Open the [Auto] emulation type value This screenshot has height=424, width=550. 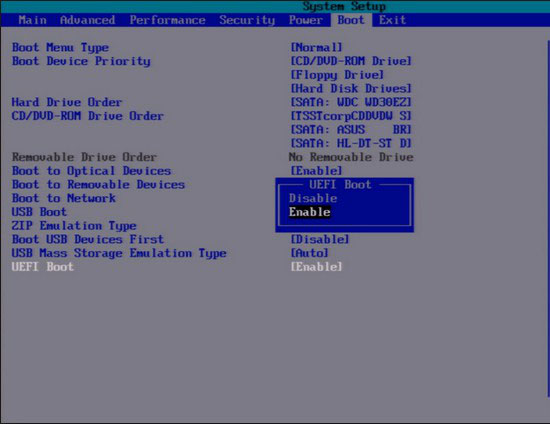309,253
